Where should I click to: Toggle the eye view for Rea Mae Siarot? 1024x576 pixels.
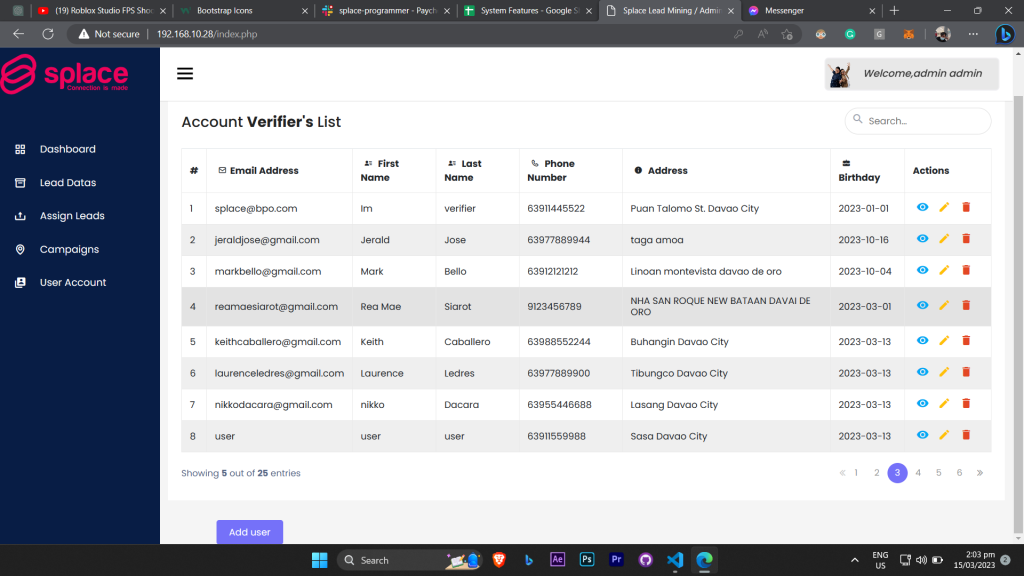[922, 306]
